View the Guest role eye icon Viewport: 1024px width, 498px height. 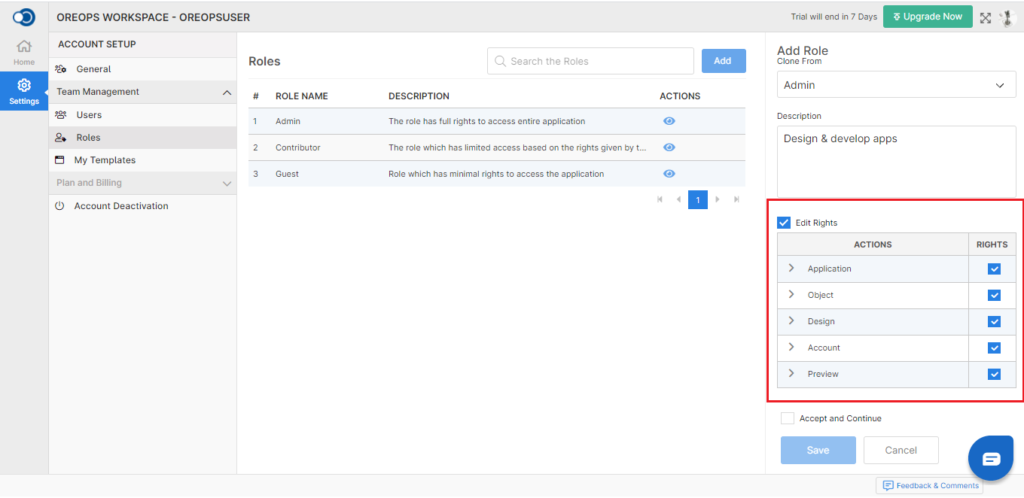pos(669,174)
